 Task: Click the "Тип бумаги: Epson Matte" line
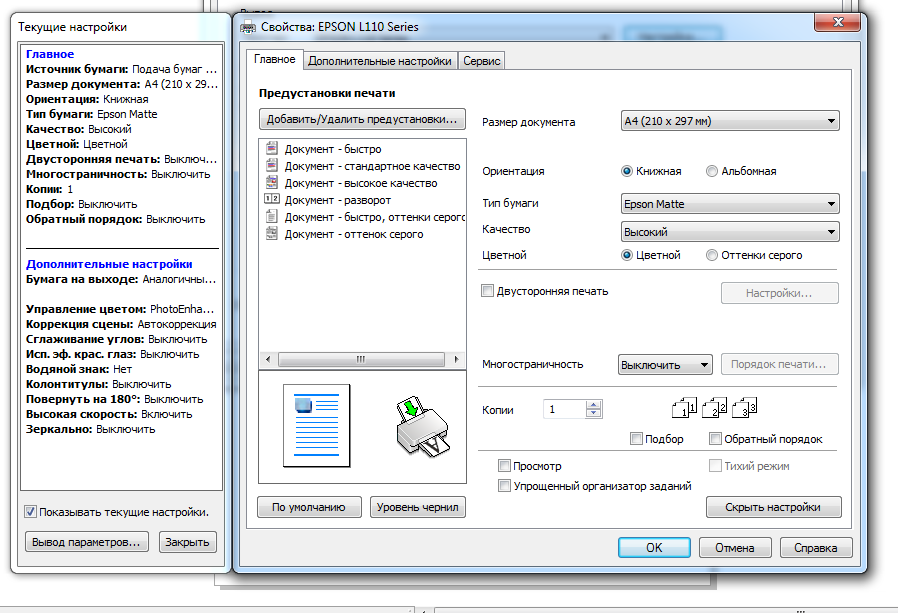coord(92,114)
